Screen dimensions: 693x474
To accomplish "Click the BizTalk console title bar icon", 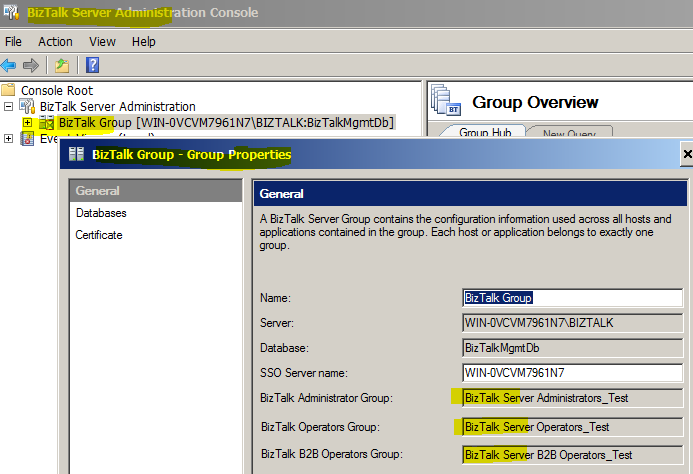I will pos(11,12).
